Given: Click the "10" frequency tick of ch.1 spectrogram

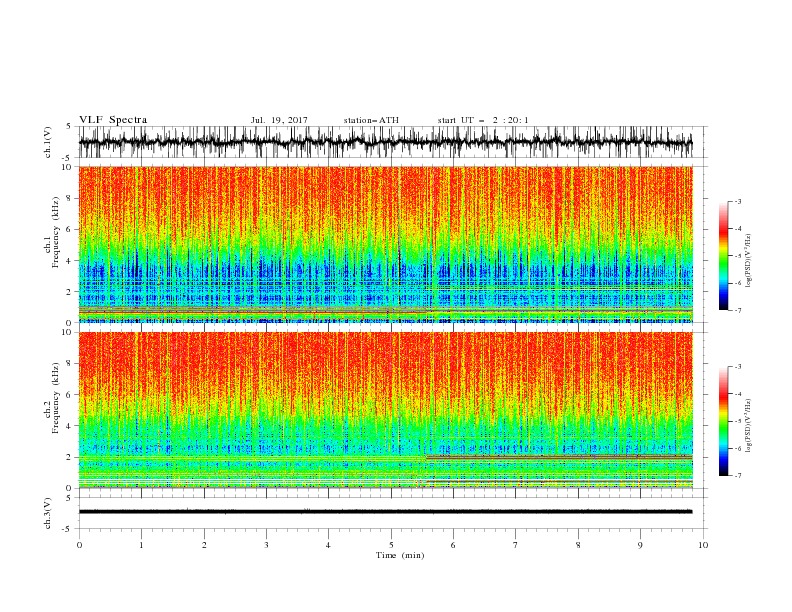Looking at the screenshot, I should [x=67, y=167].
